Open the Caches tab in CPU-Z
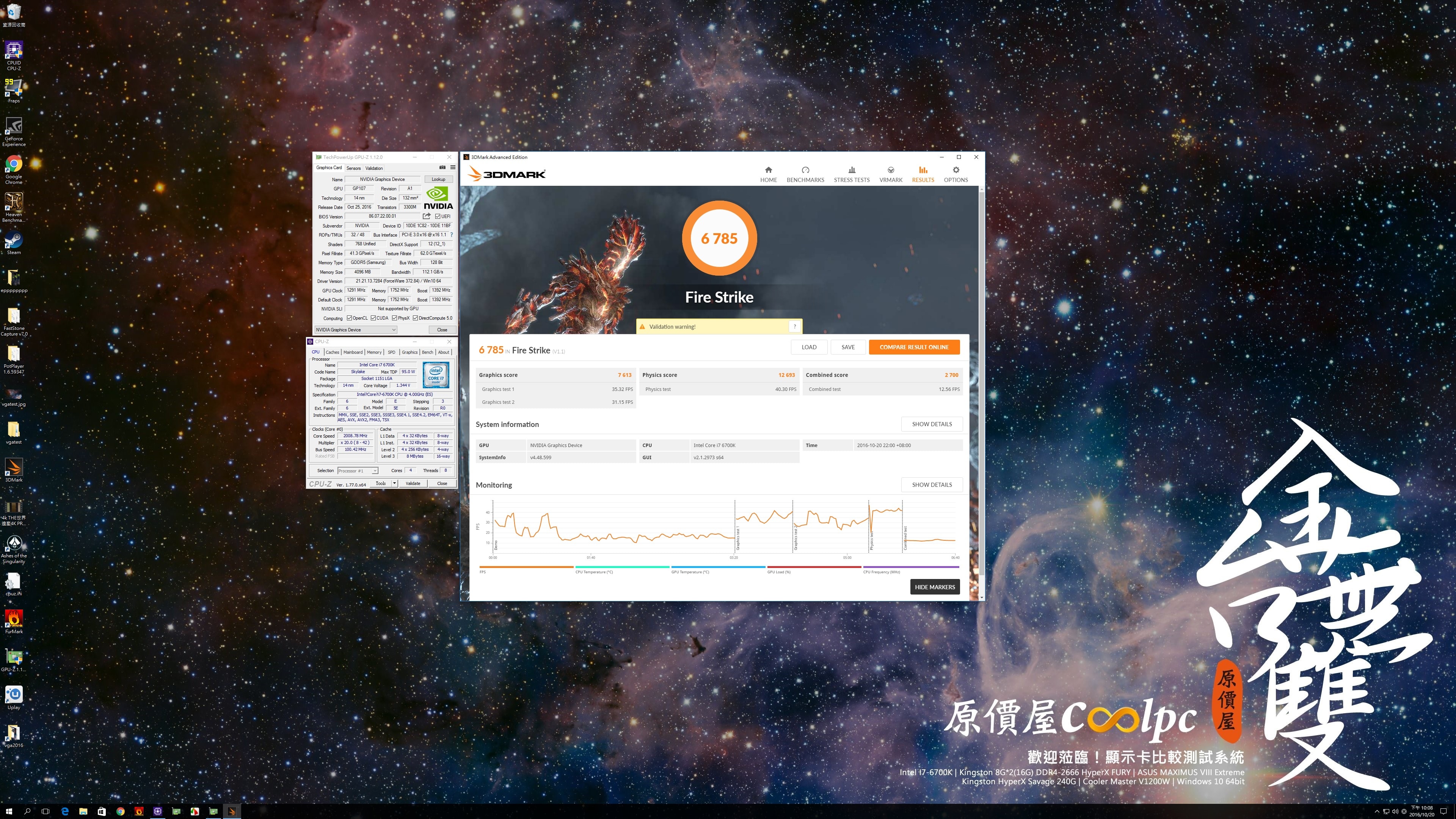The height and width of the screenshot is (819, 1456). tap(333, 352)
